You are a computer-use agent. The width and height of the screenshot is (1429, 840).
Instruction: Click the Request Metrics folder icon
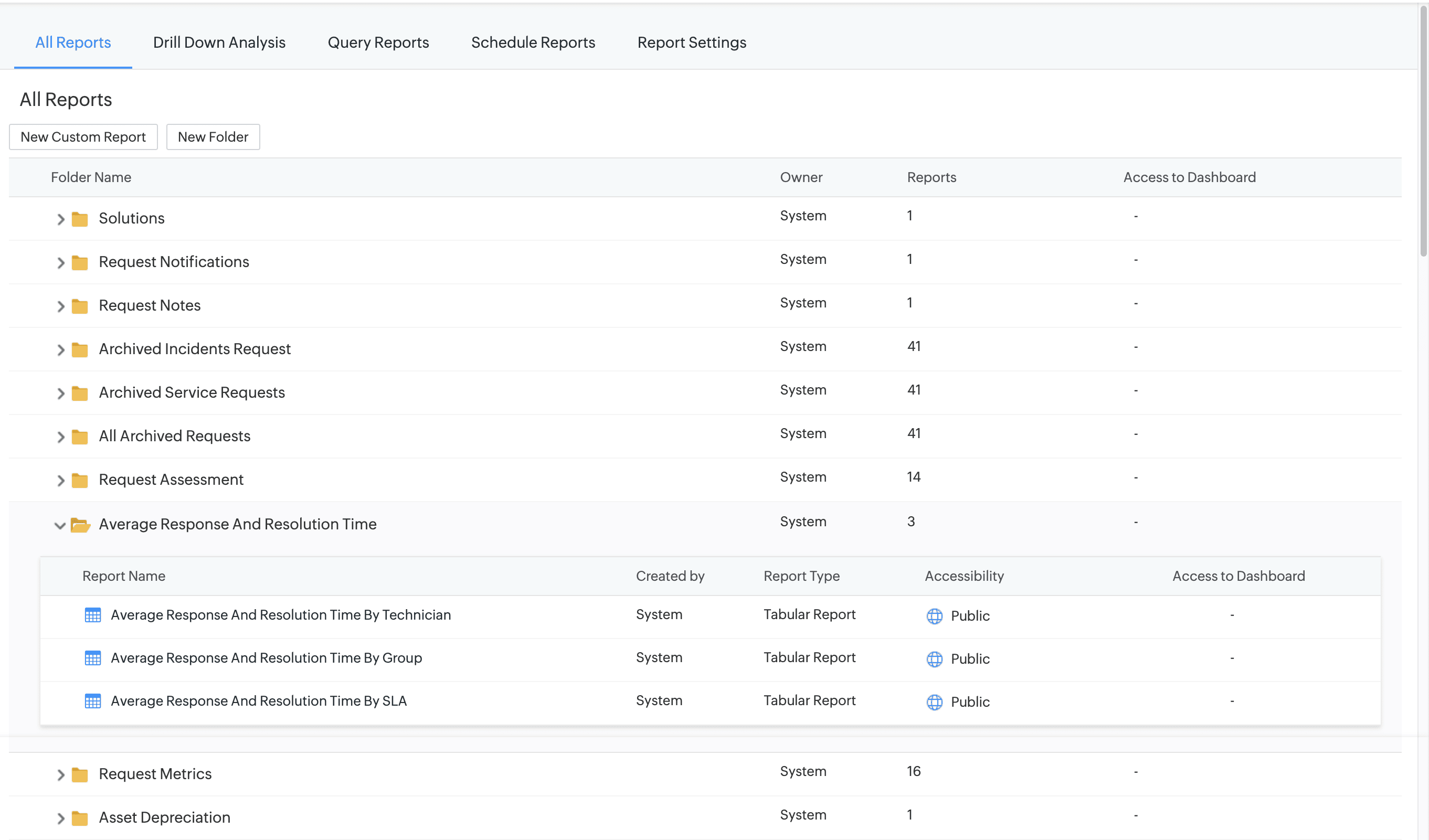[79, 774]
